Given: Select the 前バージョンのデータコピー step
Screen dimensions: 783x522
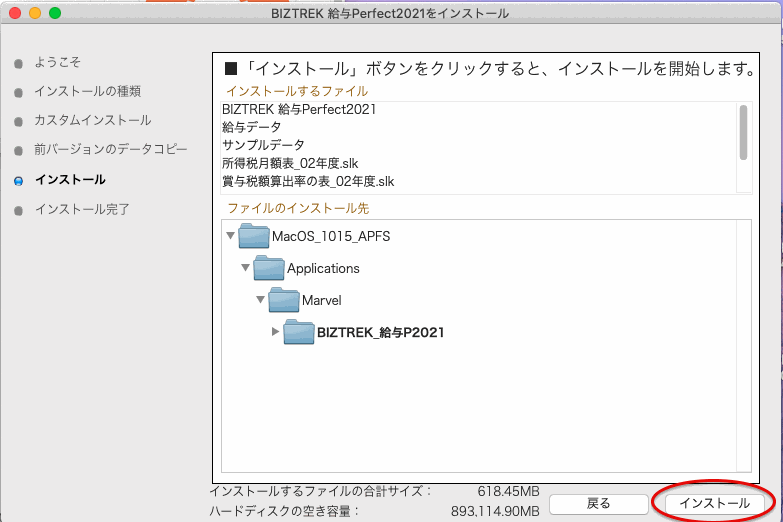Looking at the screenshot, I should 110,150.
